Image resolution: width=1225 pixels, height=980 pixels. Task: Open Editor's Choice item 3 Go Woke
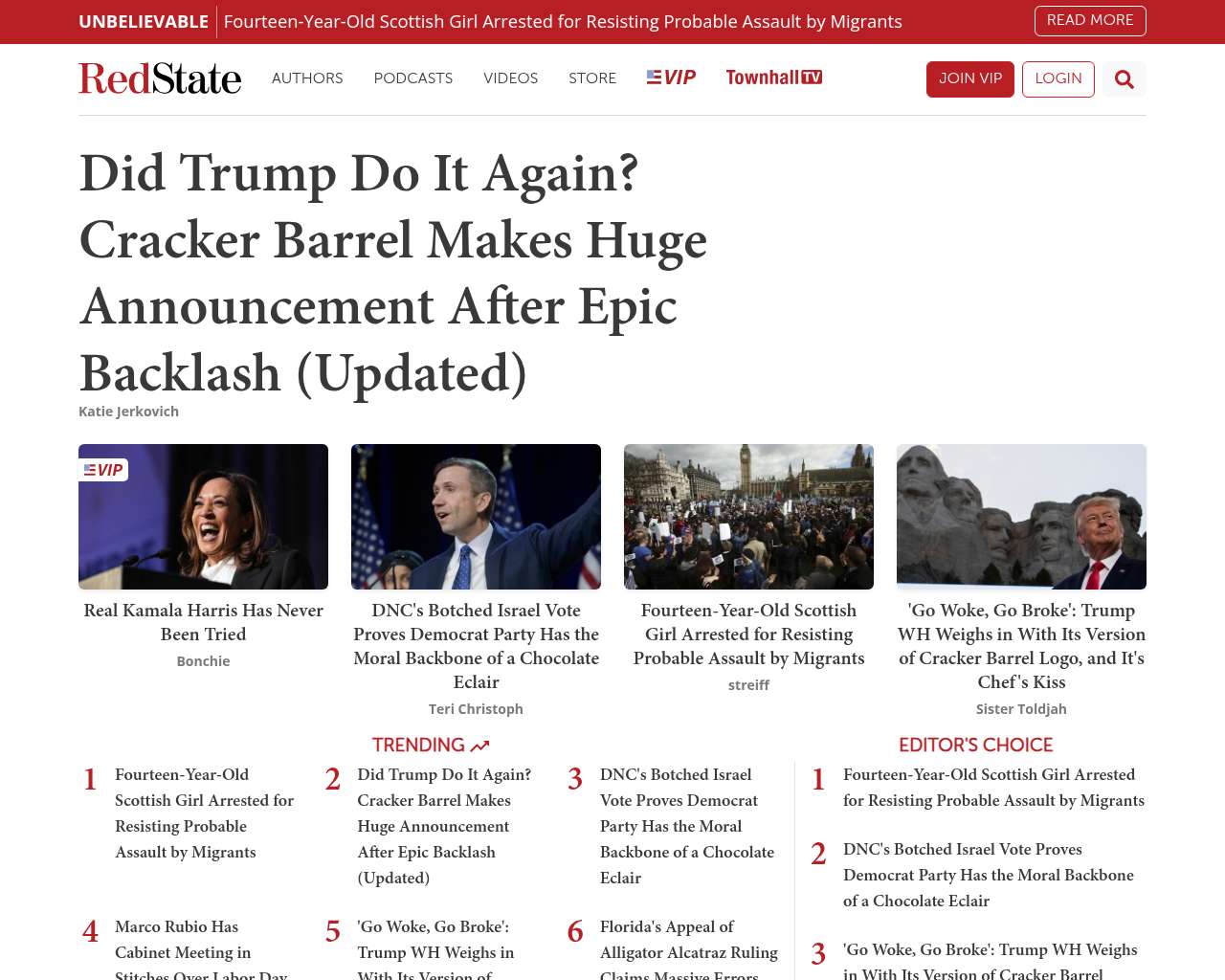coord(991,960)
